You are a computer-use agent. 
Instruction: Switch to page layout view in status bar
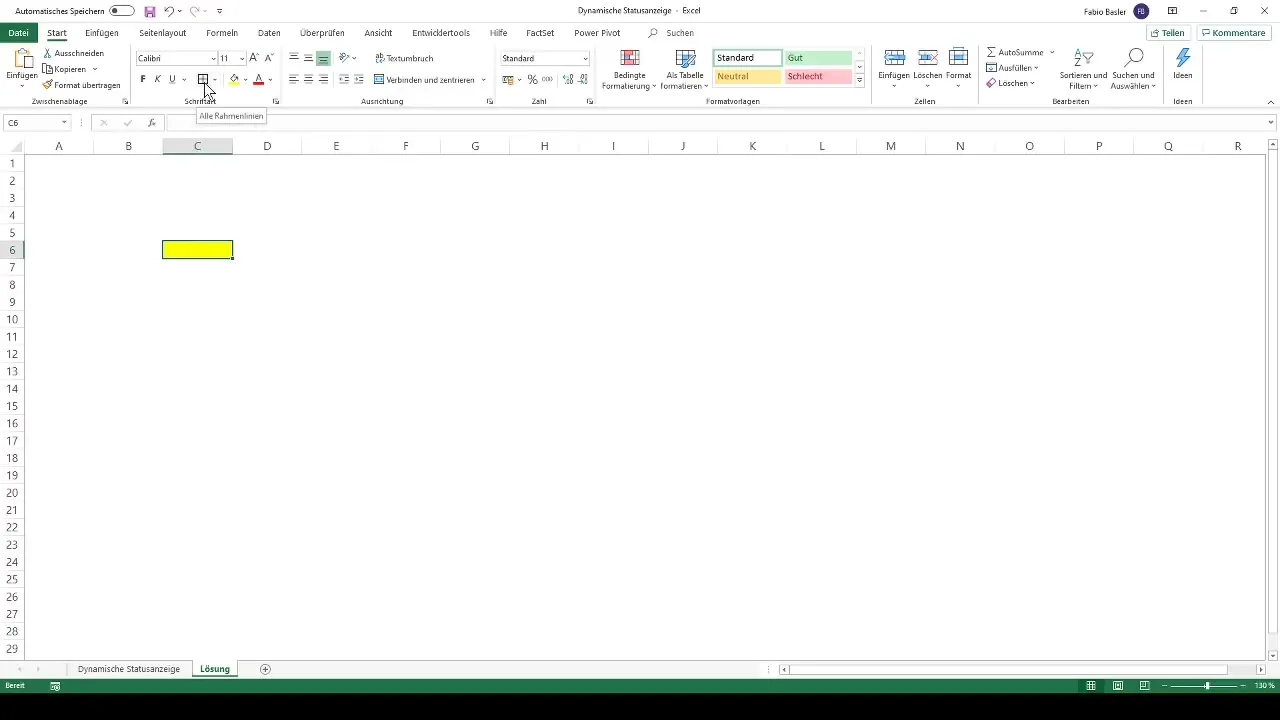1117,686
